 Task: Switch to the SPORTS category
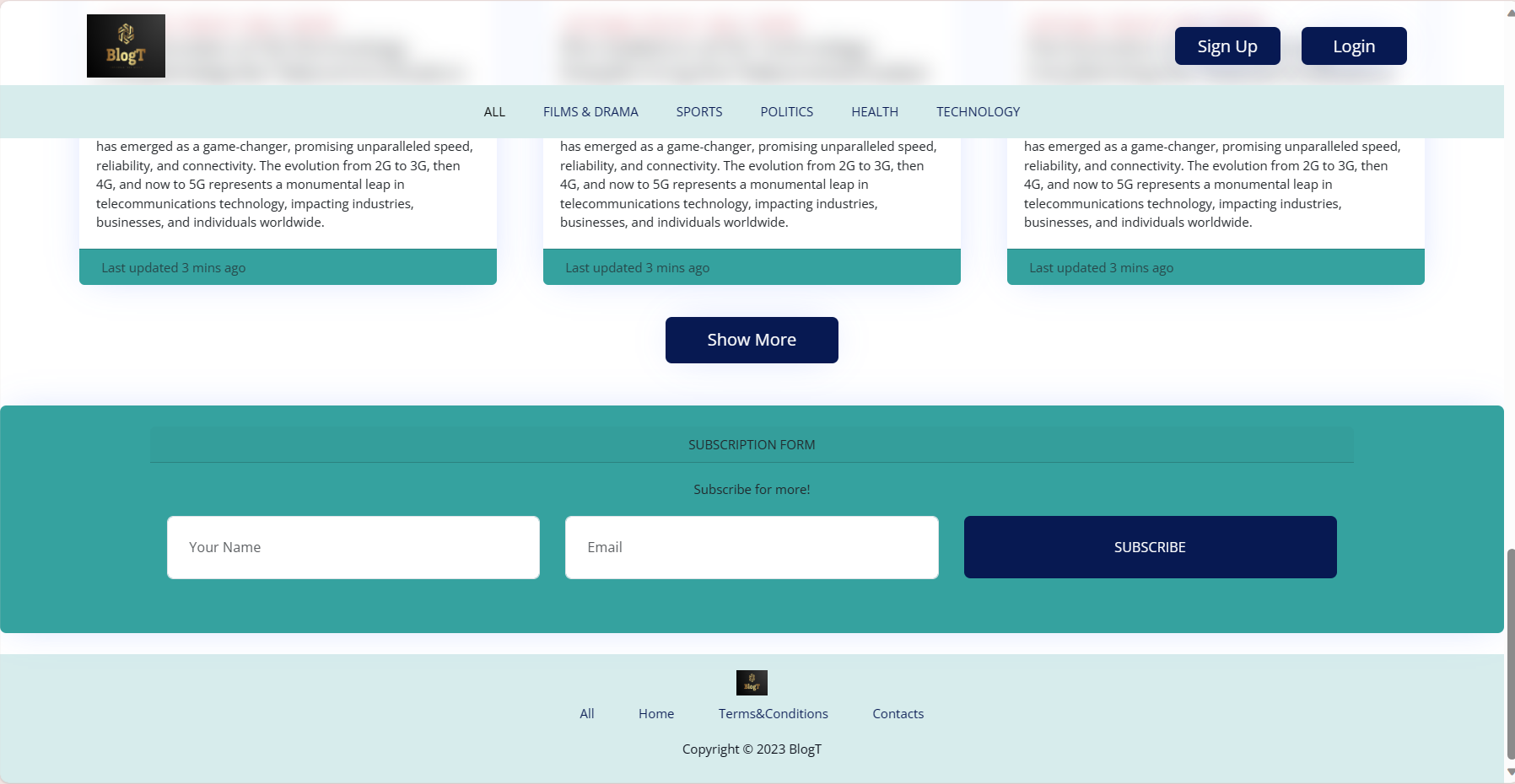[698, 112]
